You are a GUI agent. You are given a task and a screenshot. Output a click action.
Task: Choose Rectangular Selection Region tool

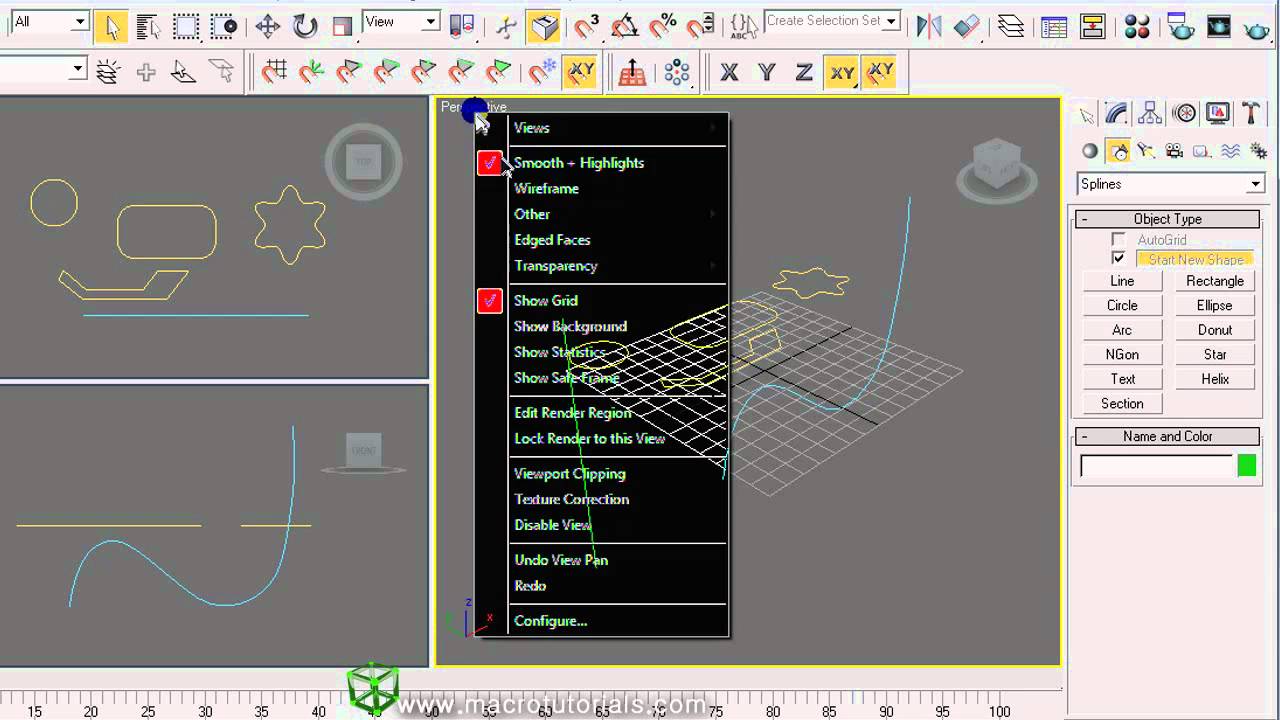point(186,27)
